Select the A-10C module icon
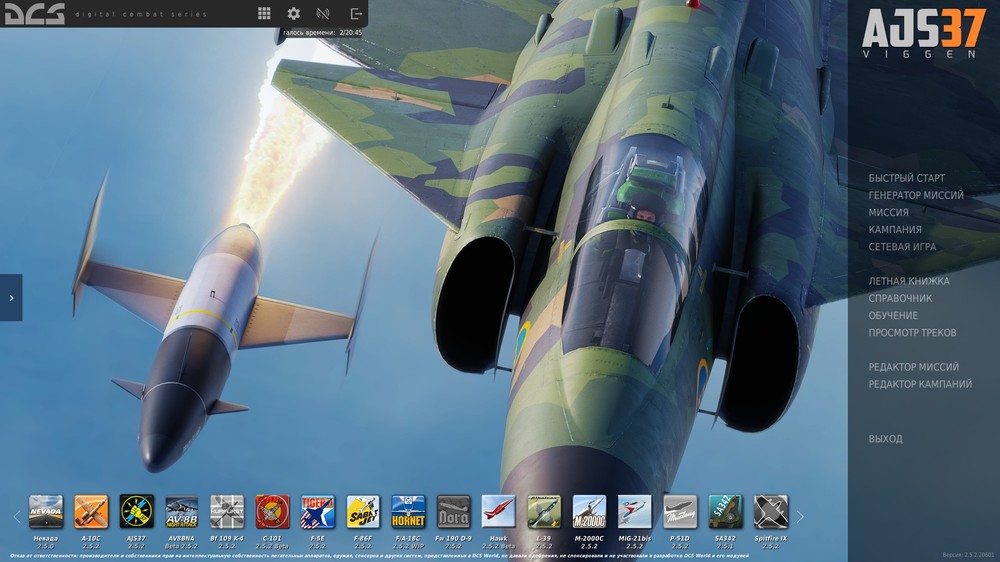Image resolution: width=1000 pixels, height=562 pixels. 91,512
